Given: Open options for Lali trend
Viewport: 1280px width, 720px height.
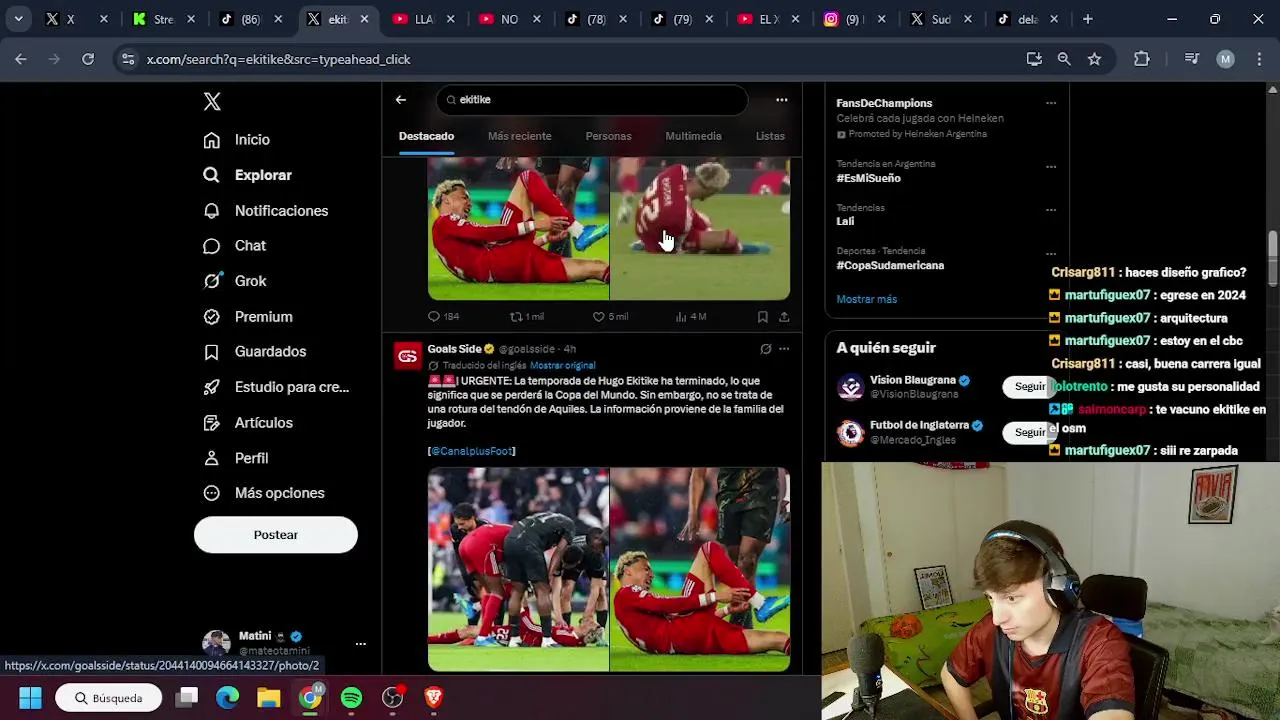Looking at the screenshot, I should 1051,210.
